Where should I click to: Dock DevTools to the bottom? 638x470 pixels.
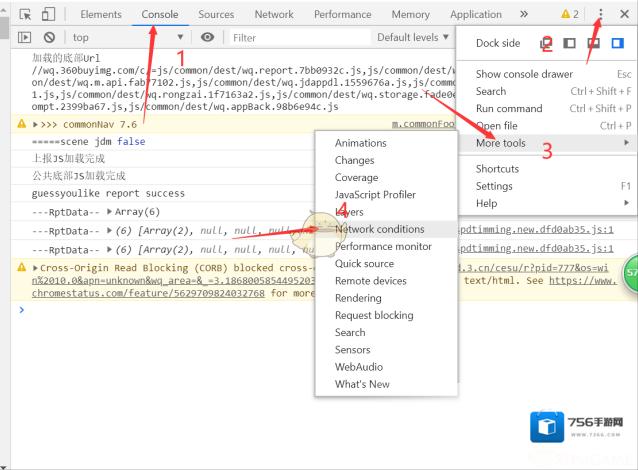(593, 43)
